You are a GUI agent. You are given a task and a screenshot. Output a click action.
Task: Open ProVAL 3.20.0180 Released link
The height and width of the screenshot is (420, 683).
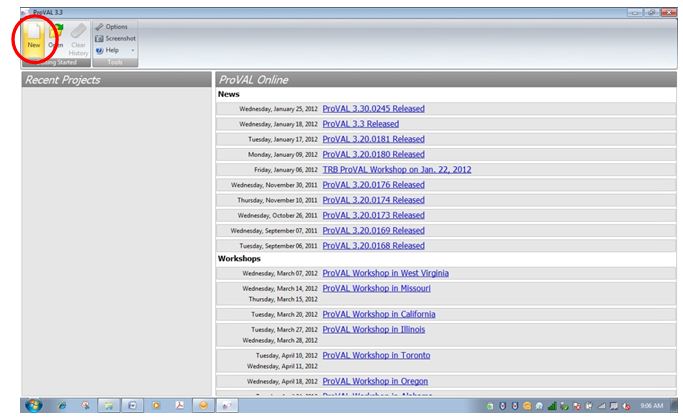coord(373,155)
